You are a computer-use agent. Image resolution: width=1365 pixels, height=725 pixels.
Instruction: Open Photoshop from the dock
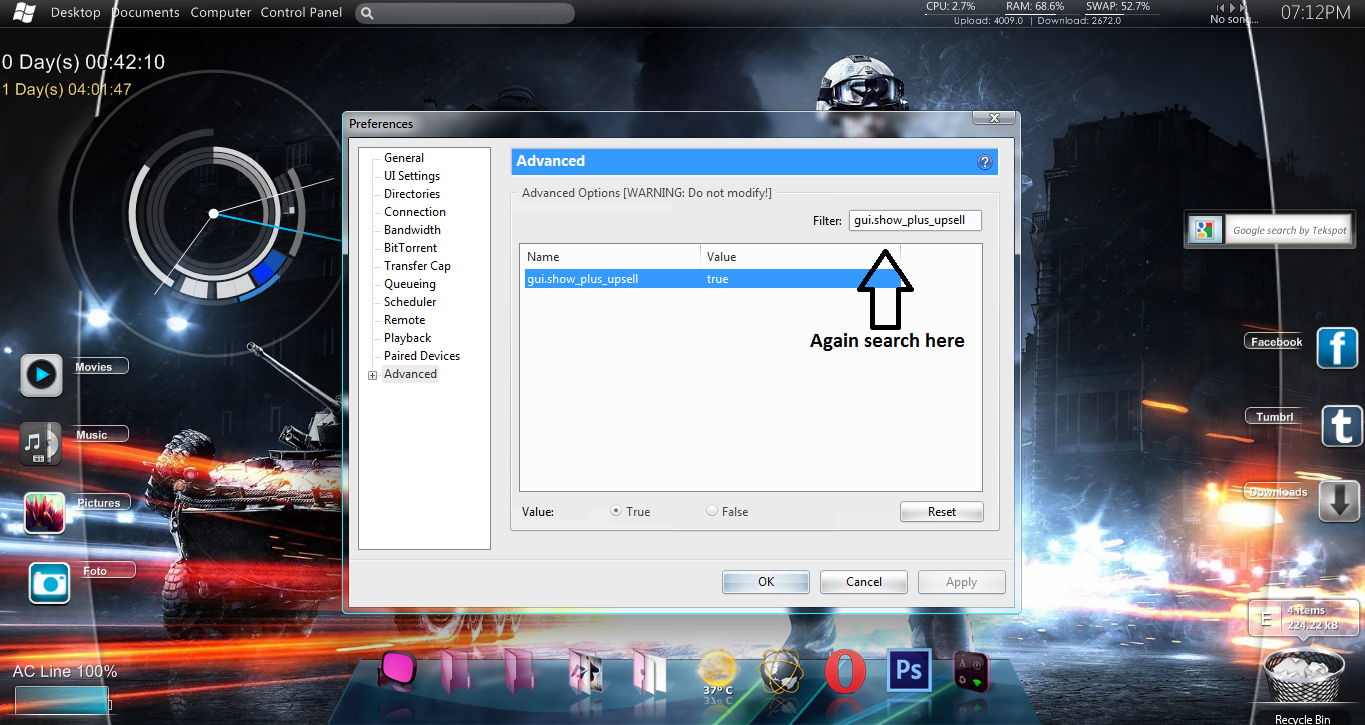[x=909, y=670]
